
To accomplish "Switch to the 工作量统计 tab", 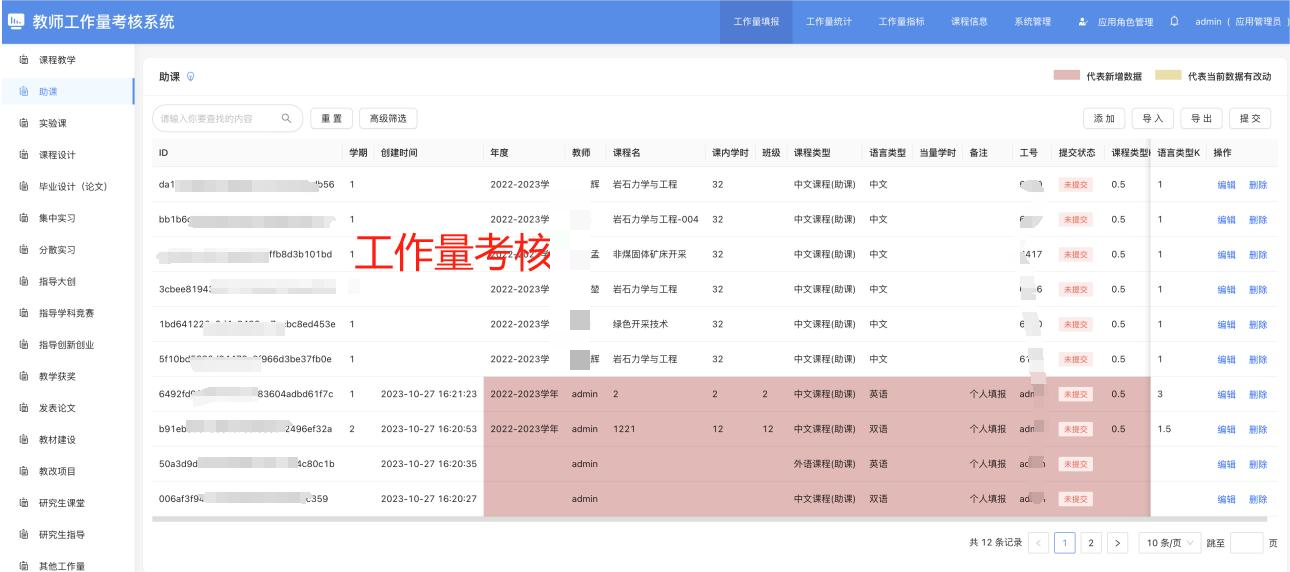I will (828, 22).
